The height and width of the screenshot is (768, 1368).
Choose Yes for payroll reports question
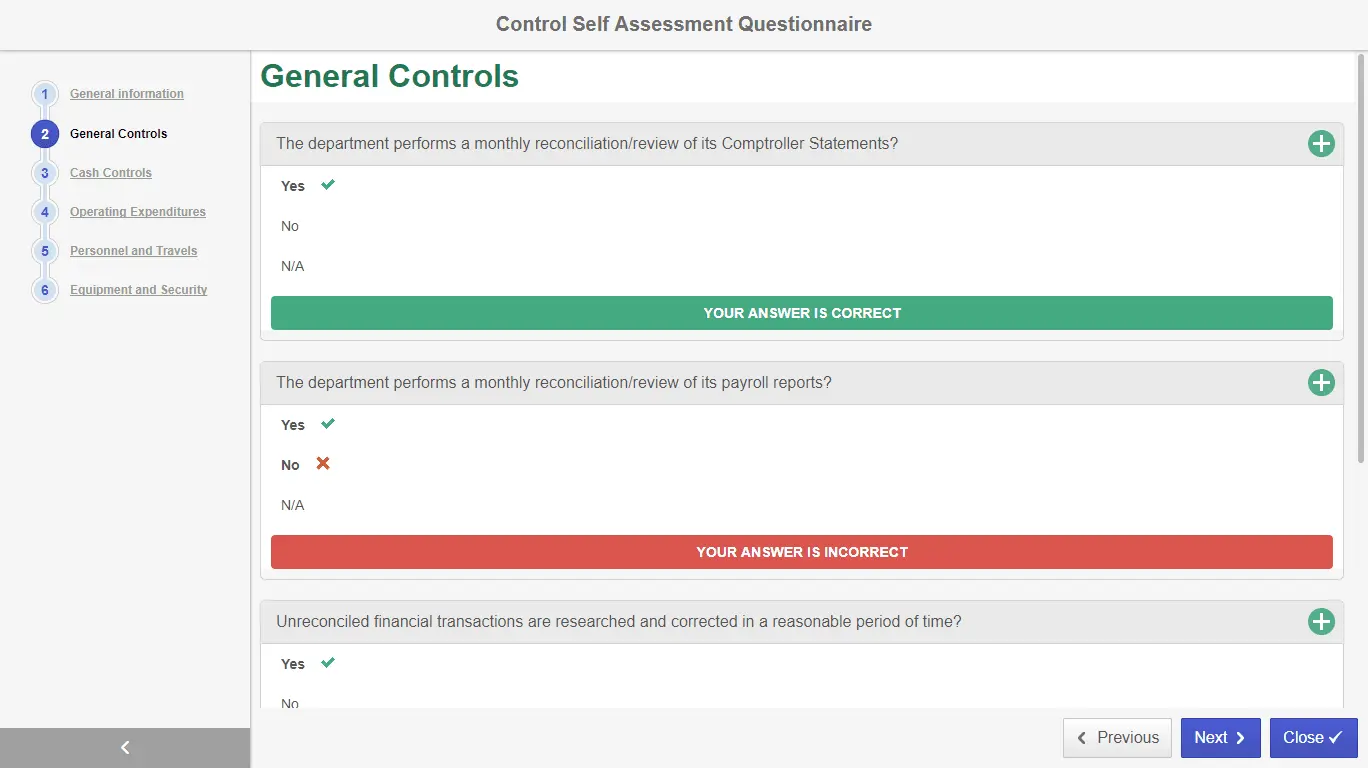tap(293, 425)
